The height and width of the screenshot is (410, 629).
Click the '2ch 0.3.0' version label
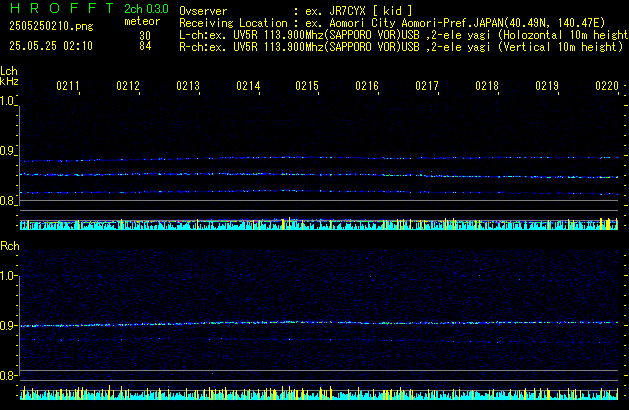pos(146,9)
